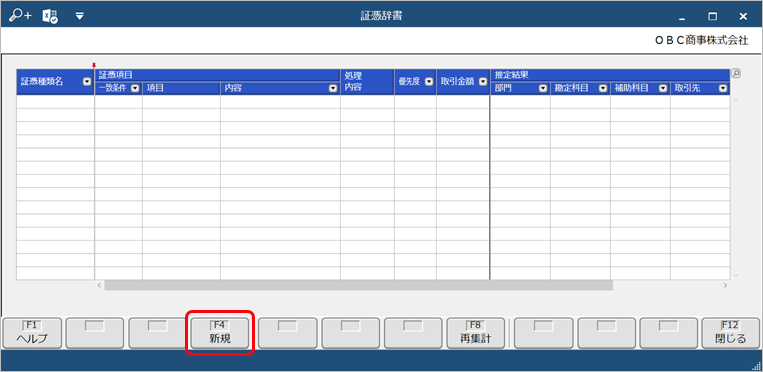Open the 証憑種類名 column filter dropdown
Image resolution: width=763 pixels, height=372 pixels.
(x=87, y=82)
